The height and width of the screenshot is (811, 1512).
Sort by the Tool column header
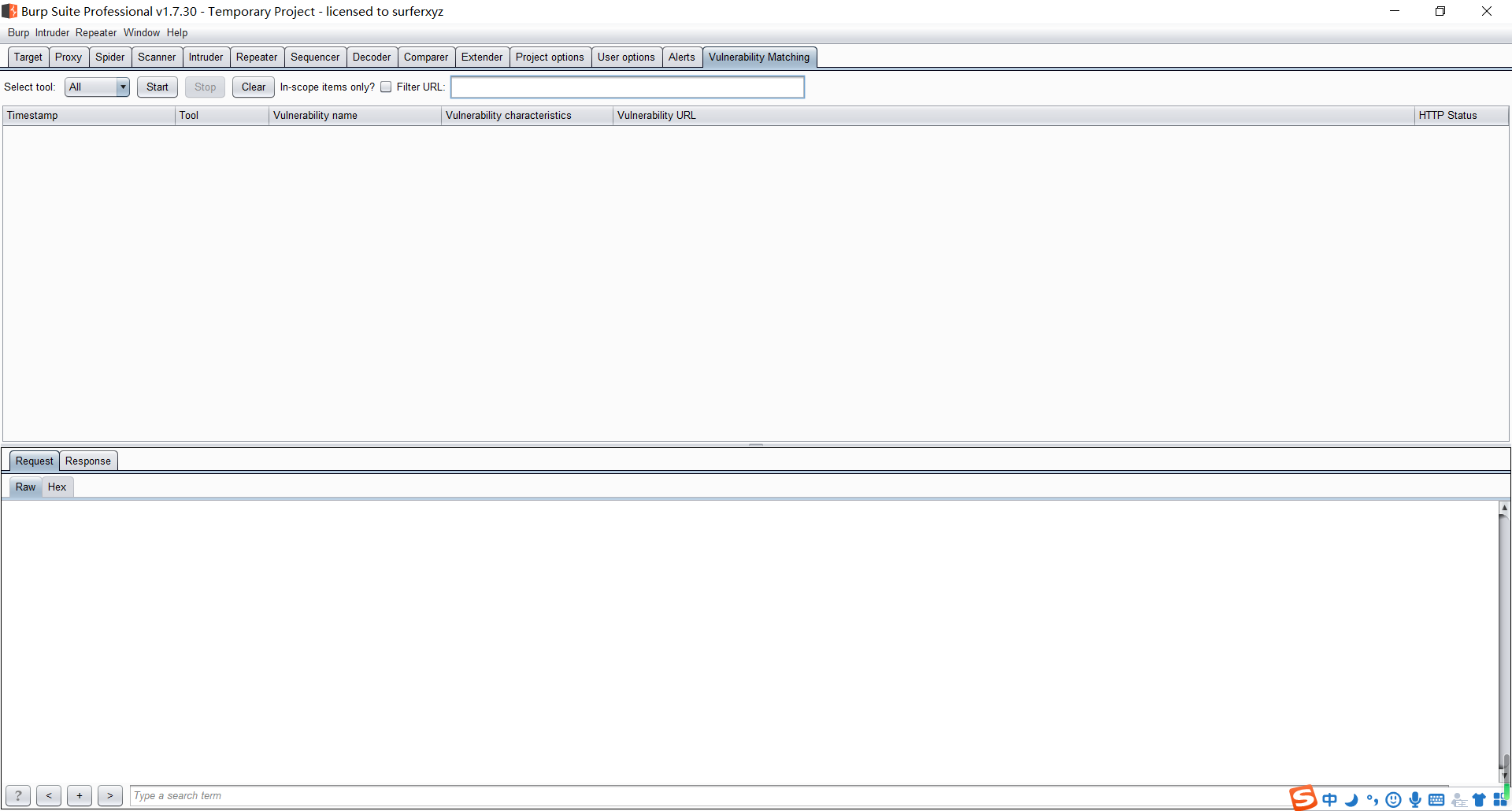[222, 116]
